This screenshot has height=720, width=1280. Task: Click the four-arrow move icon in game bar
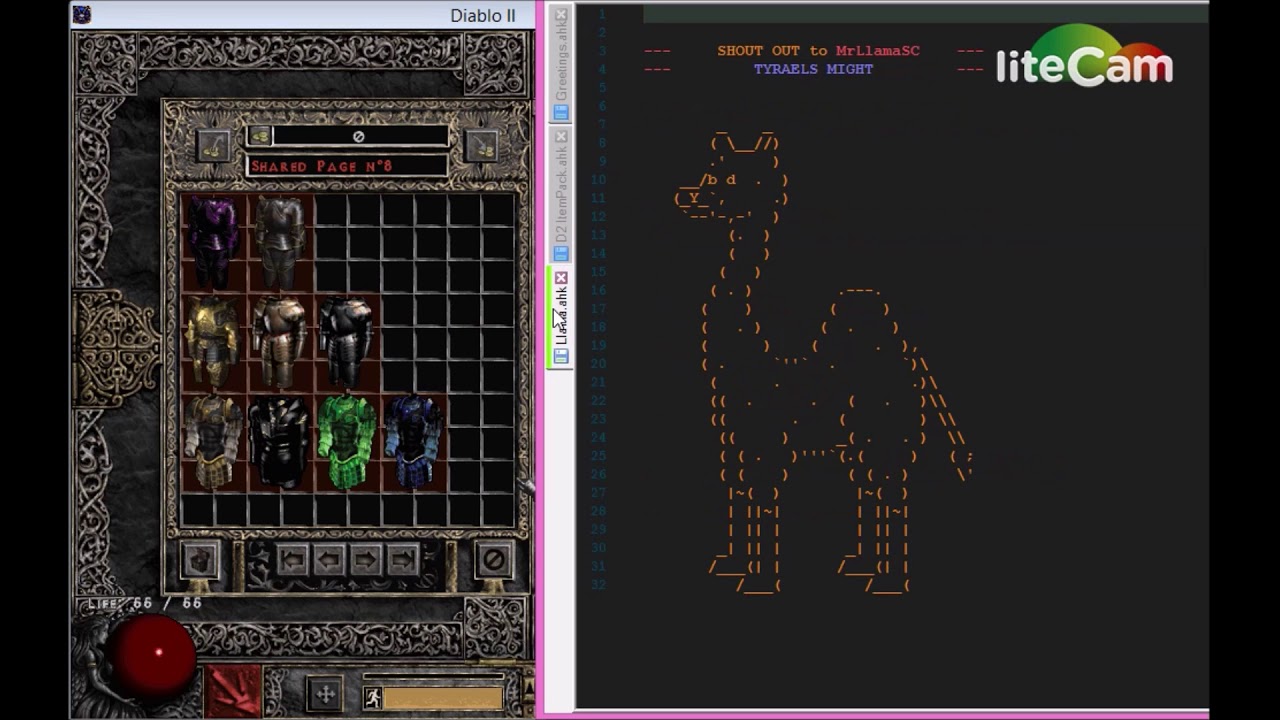pos(324,695)
